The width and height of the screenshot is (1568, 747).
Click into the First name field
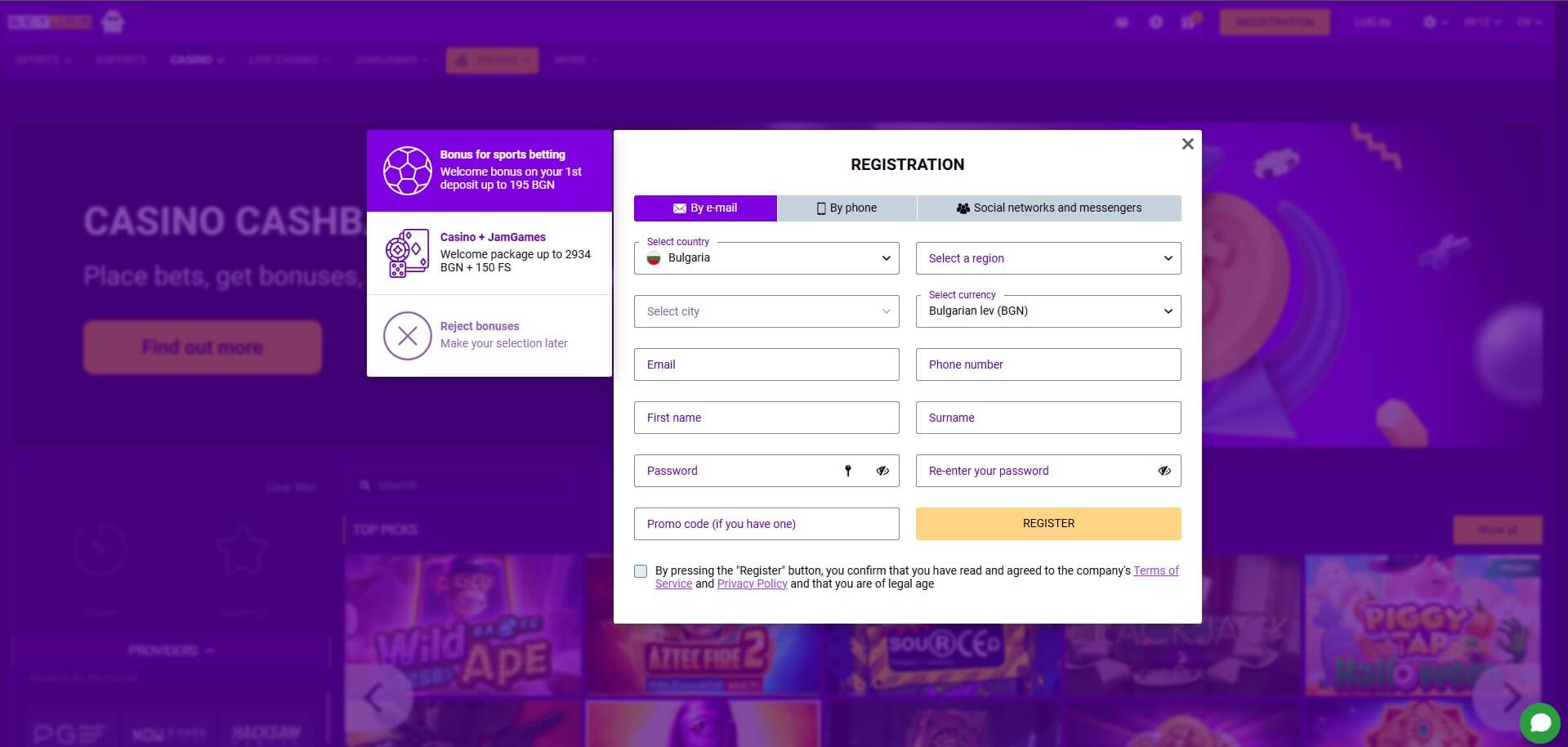click(766, 418)
